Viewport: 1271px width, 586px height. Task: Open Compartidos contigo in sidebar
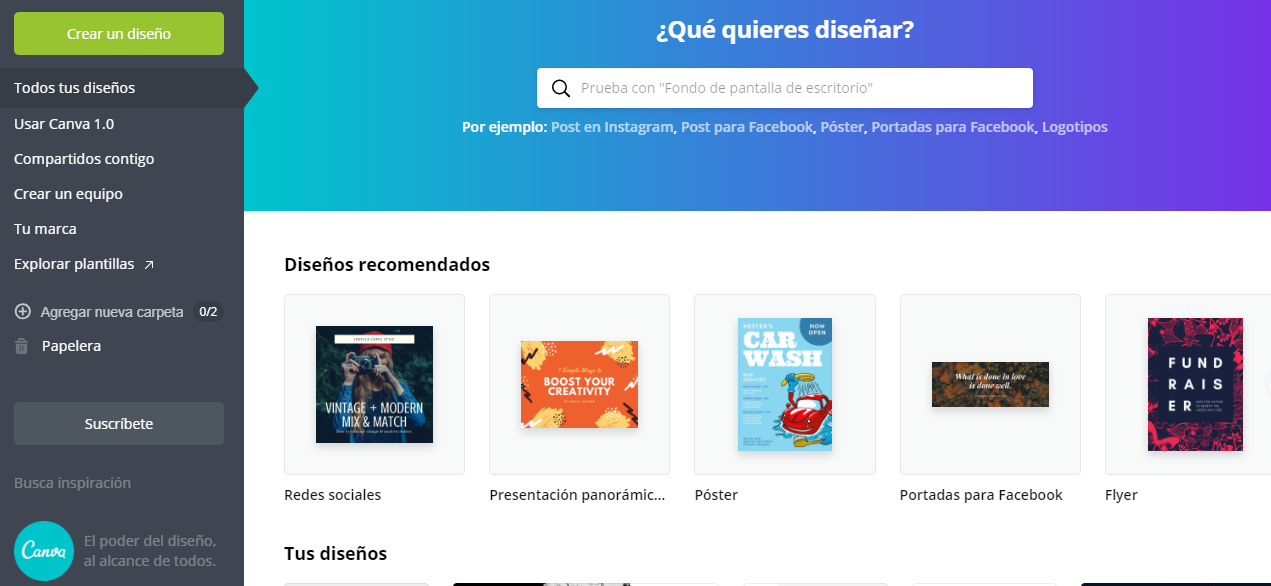click(x=84, y=159)
